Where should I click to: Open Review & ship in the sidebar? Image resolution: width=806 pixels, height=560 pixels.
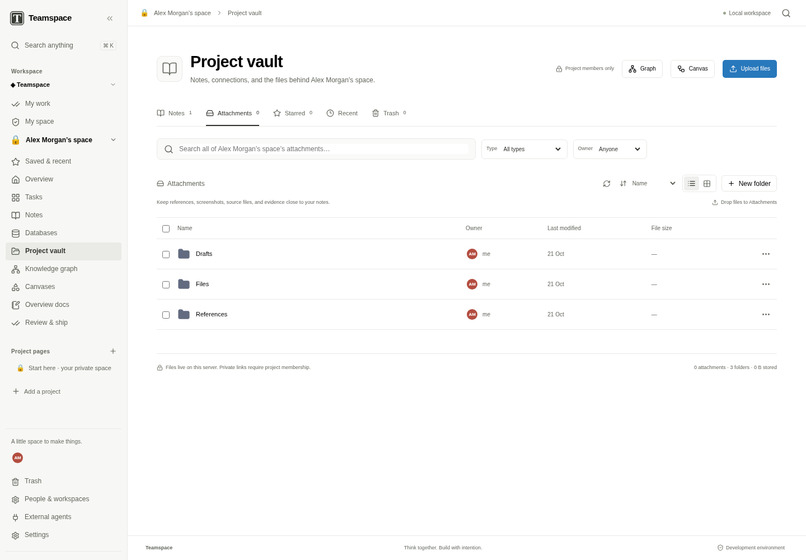64,322
